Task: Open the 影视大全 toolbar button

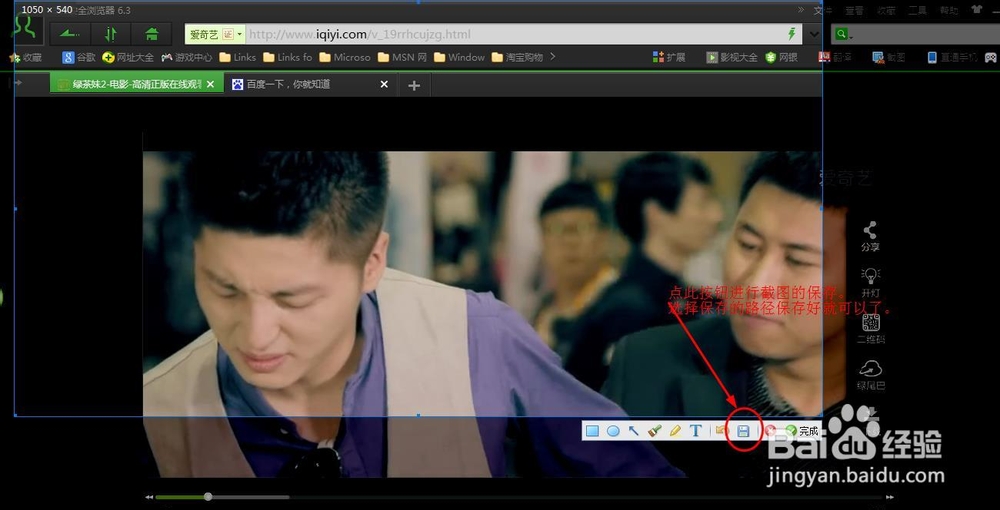Action: 732,57
